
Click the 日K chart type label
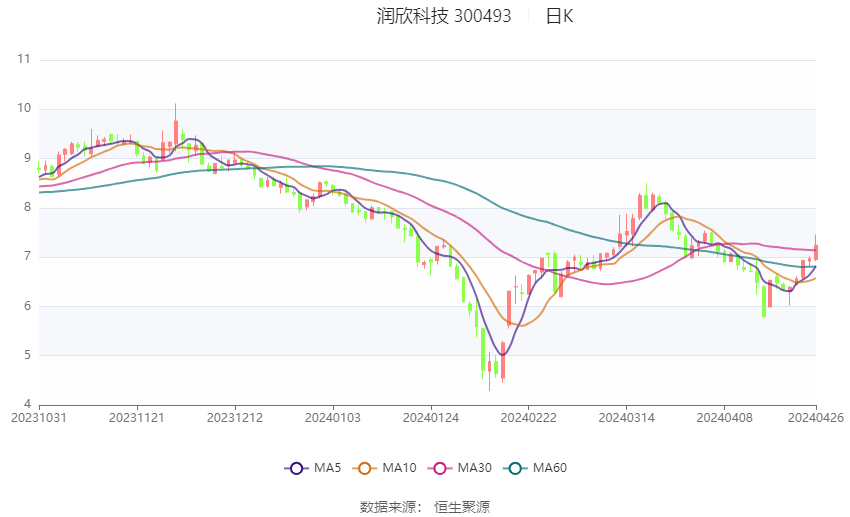(x=559, y=16)
